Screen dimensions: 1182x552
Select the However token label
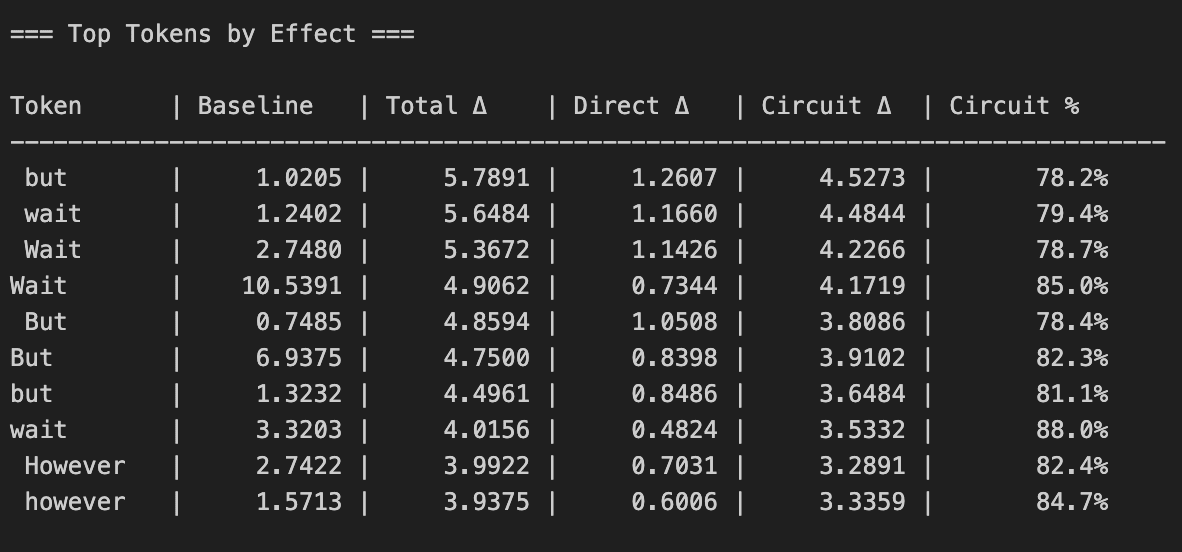[75, 466]
